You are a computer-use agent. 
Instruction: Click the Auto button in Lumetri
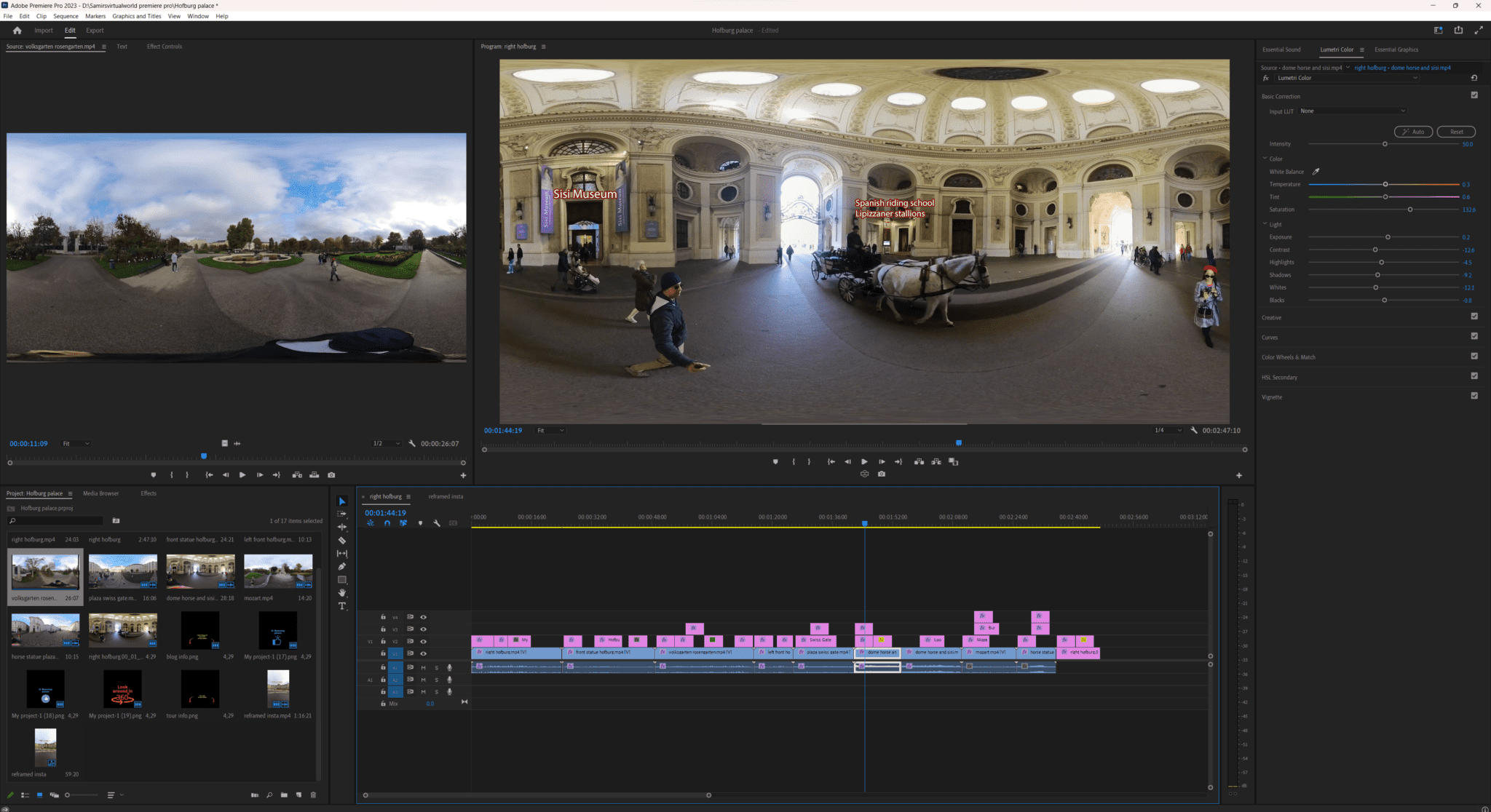1413,132
